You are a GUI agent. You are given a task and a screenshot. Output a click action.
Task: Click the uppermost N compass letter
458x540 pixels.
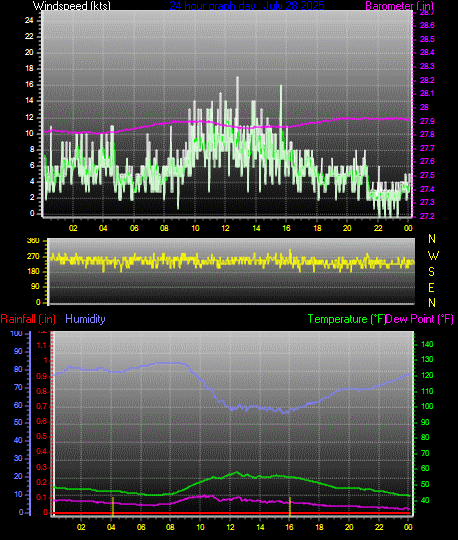point(432,239)
